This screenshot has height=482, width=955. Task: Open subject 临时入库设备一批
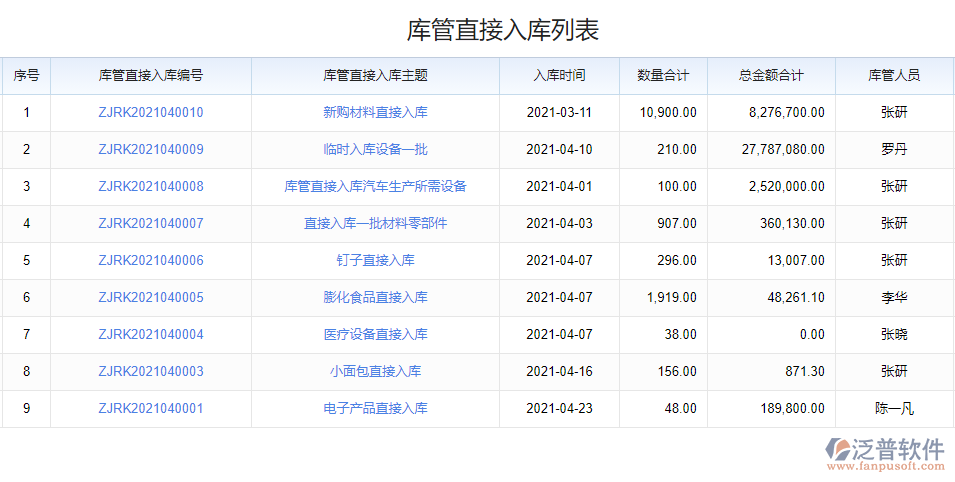click(x=375, y=149)
